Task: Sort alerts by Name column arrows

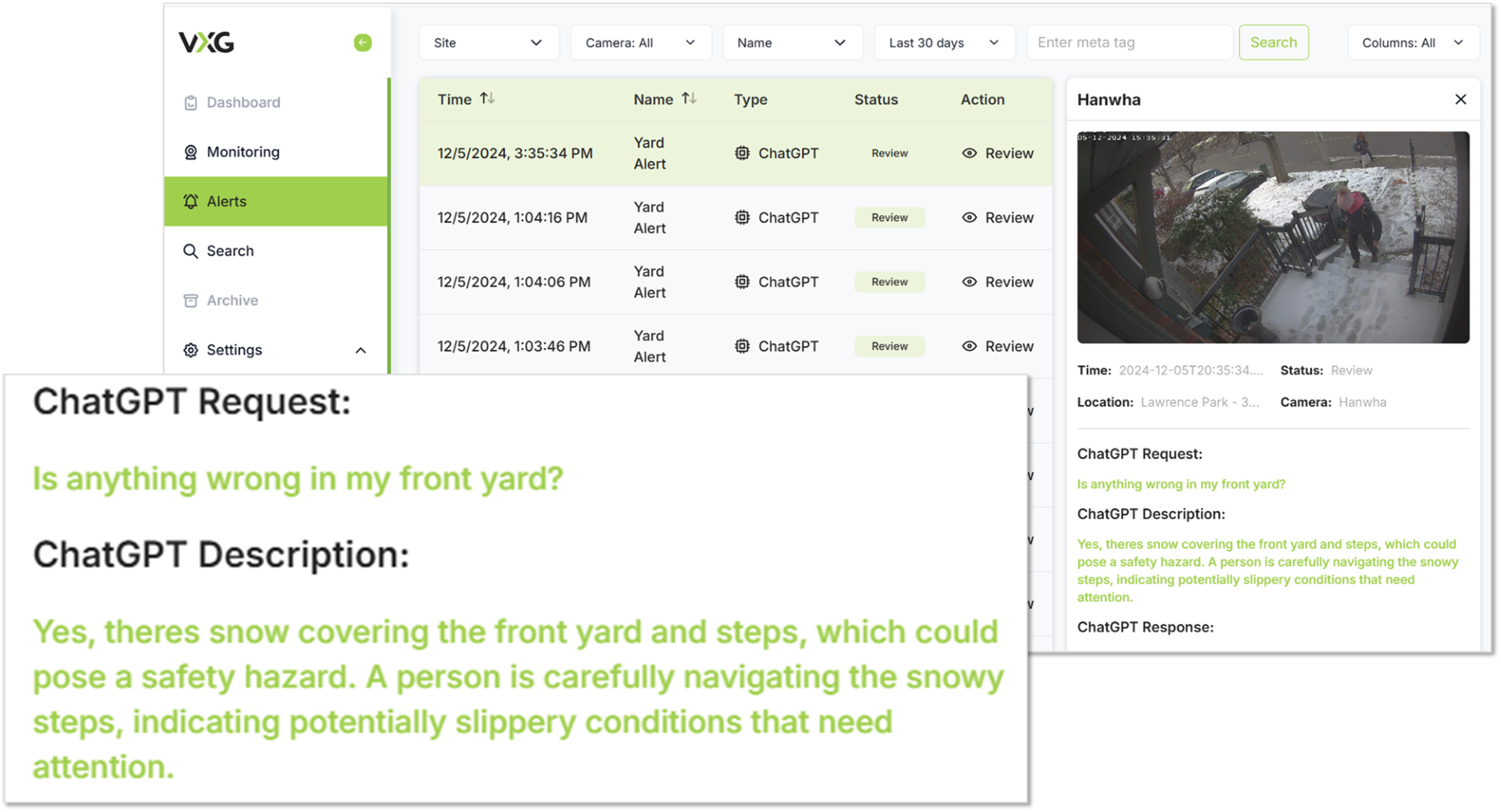Action: pyautogui.click(x=689, y=98)
